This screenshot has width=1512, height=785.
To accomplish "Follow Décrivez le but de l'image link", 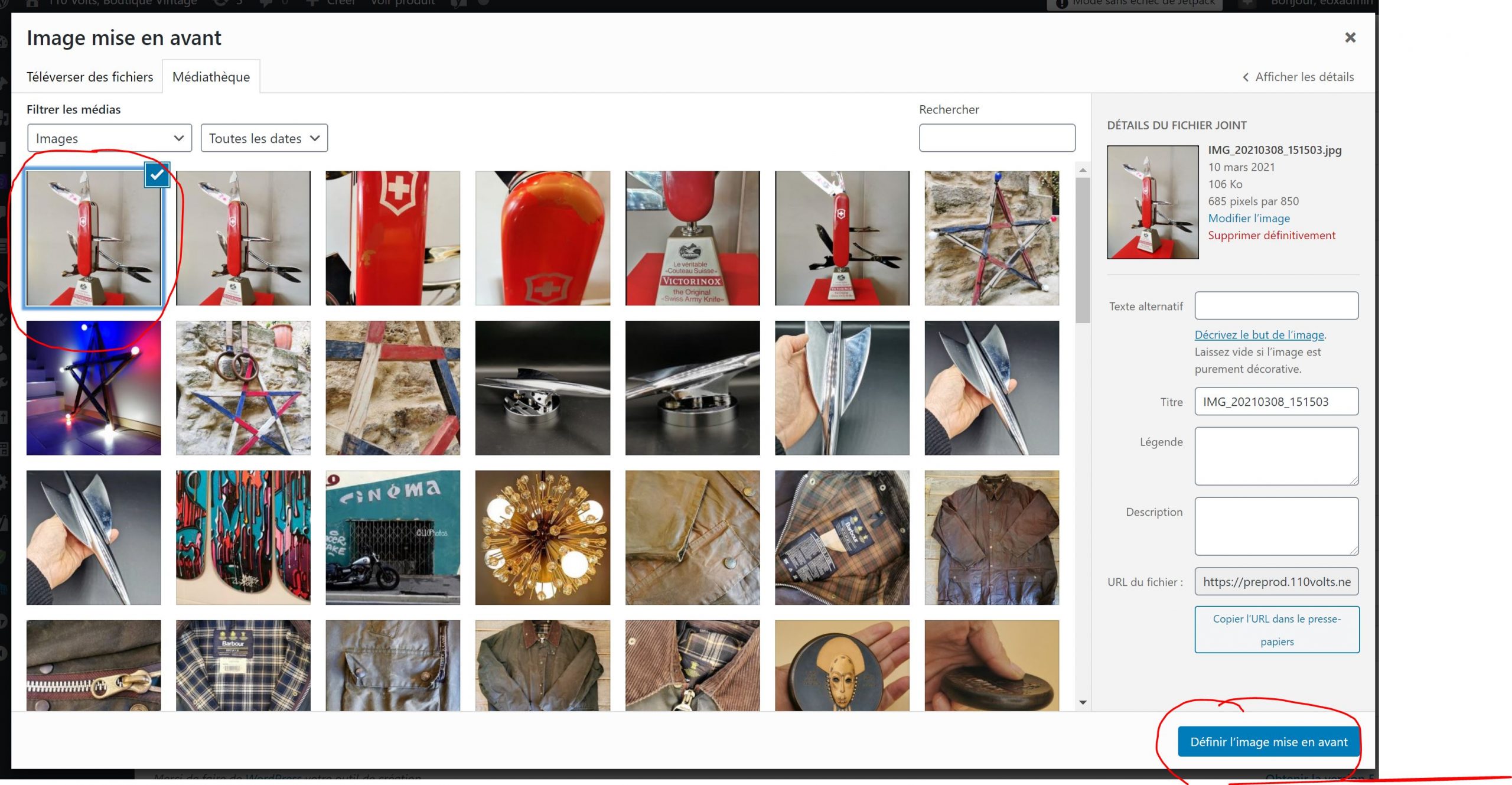I will (x=1259, y=335).
